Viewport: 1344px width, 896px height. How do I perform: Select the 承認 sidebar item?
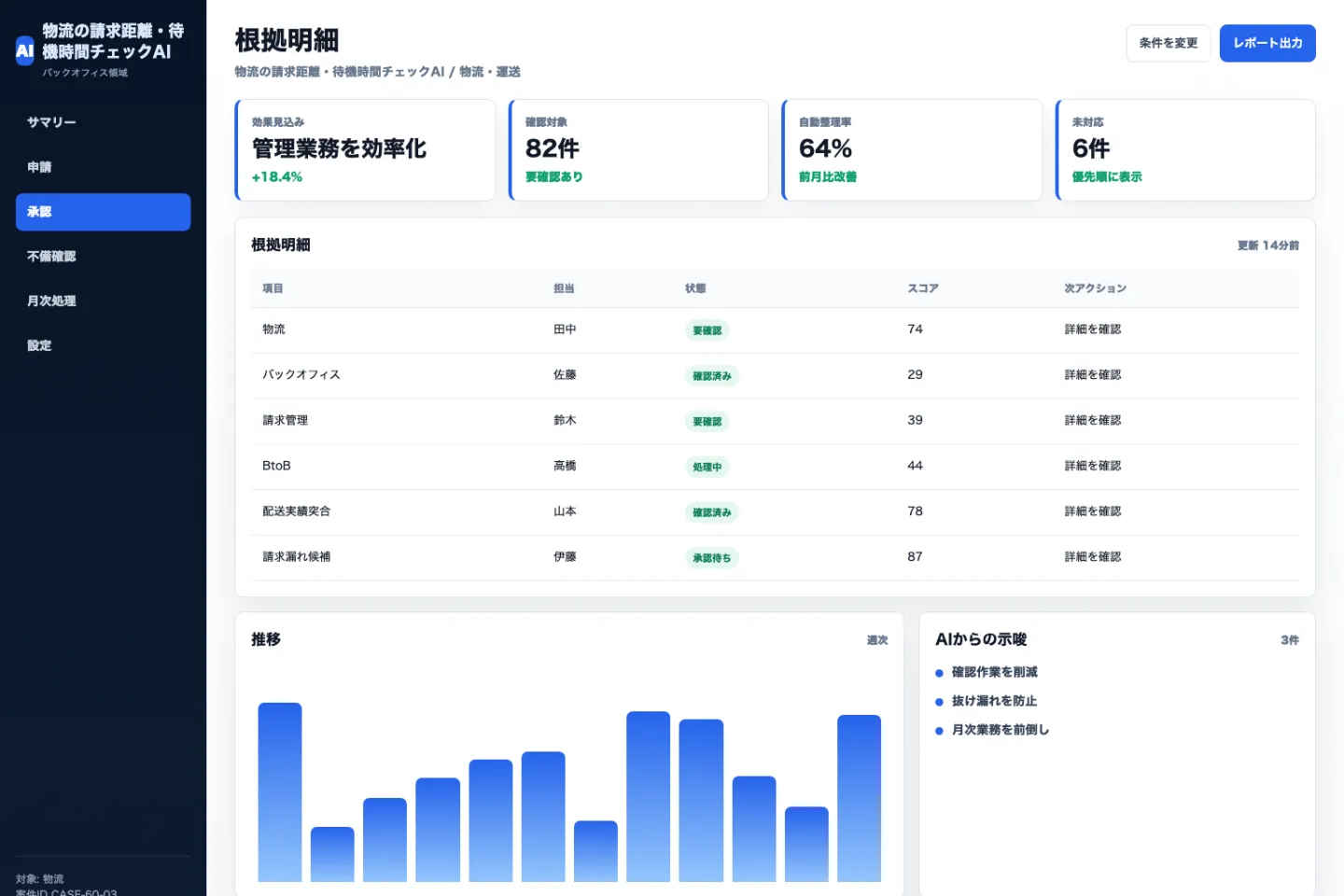(103, 212)
